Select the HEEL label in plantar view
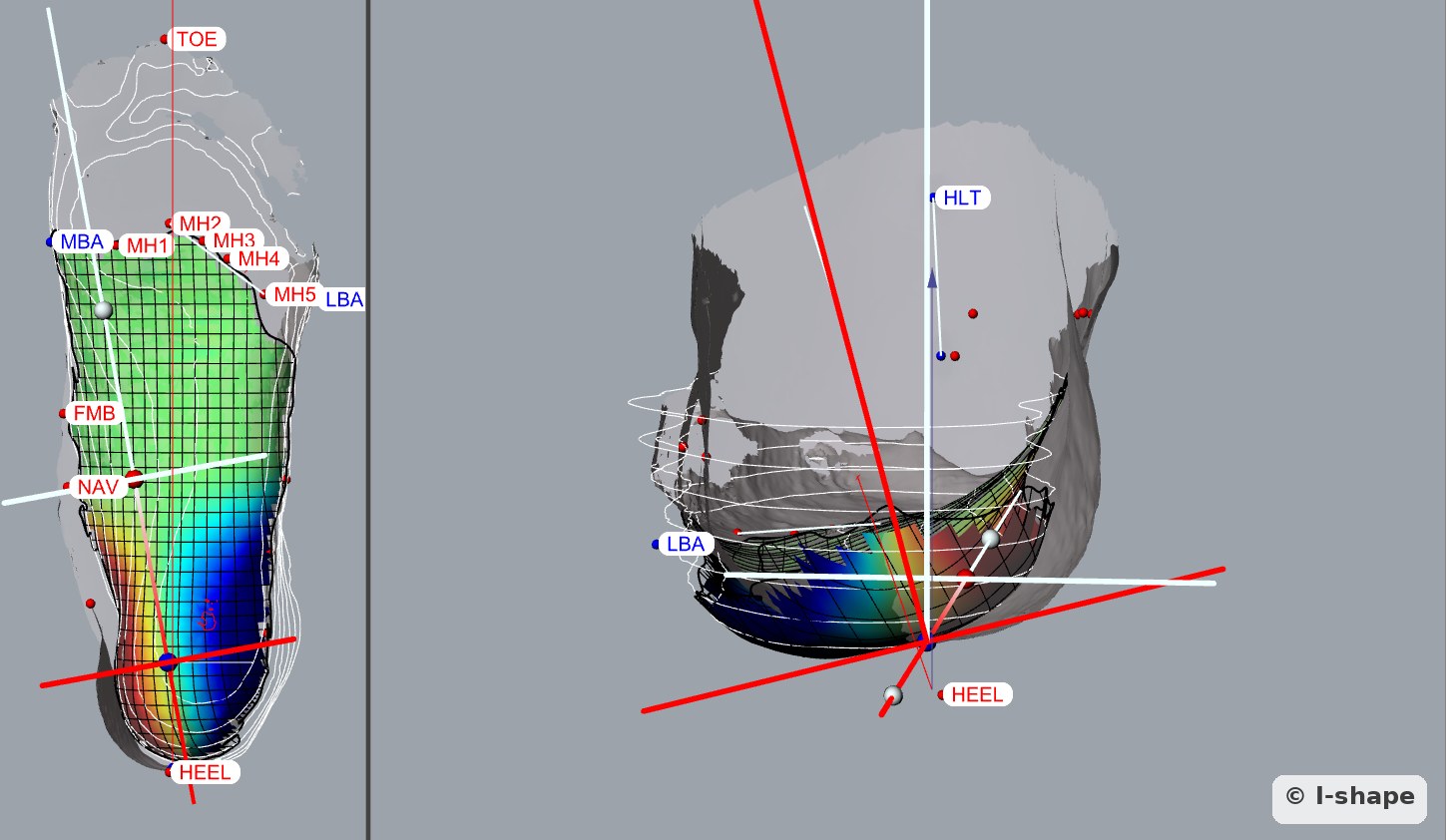Viewport: 1446px width, 840px height. coord(205,771)
